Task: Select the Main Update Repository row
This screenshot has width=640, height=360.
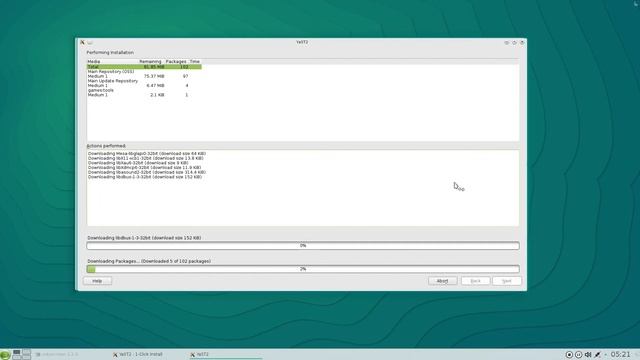Action: pyautogui.click(x=144, y=81)
